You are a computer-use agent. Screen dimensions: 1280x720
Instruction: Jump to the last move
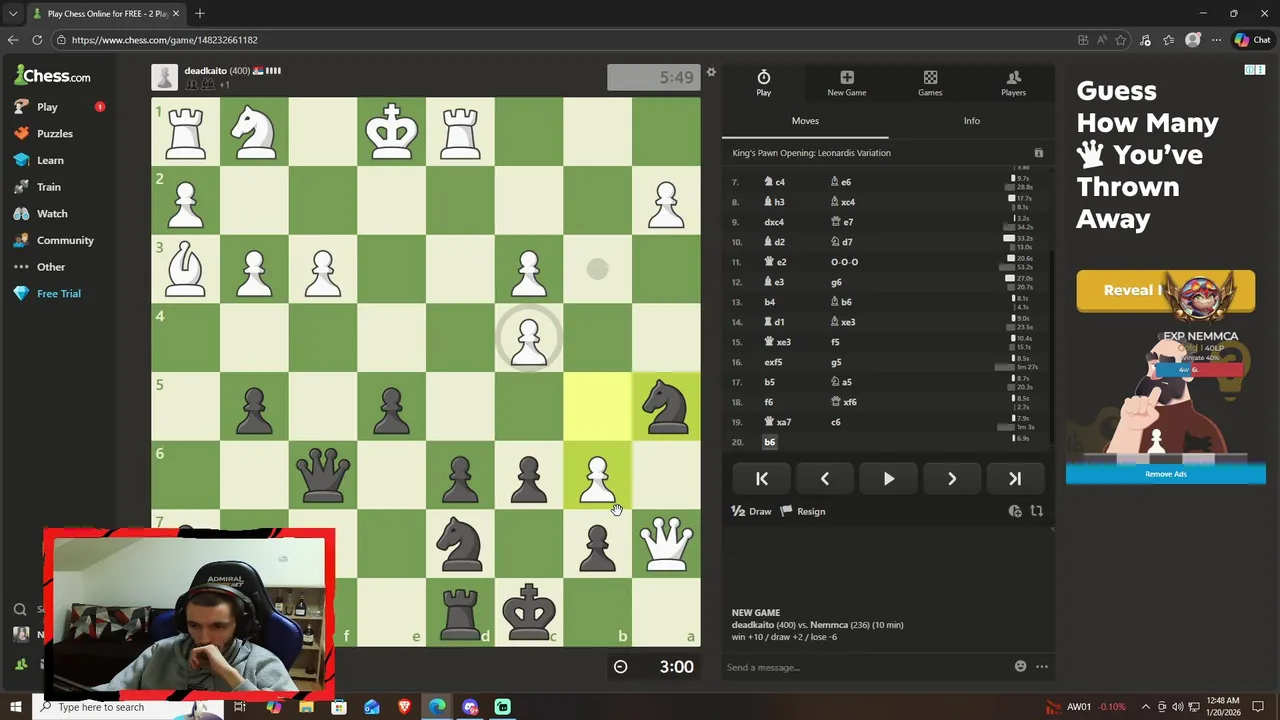coord(1015,479)
